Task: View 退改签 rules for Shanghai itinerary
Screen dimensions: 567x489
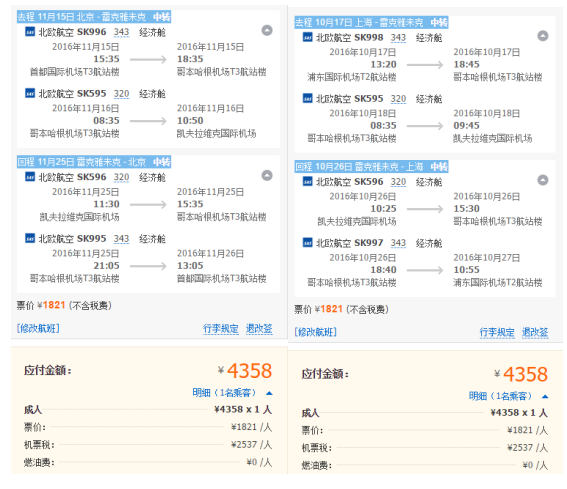Action: tap(535, 332)
